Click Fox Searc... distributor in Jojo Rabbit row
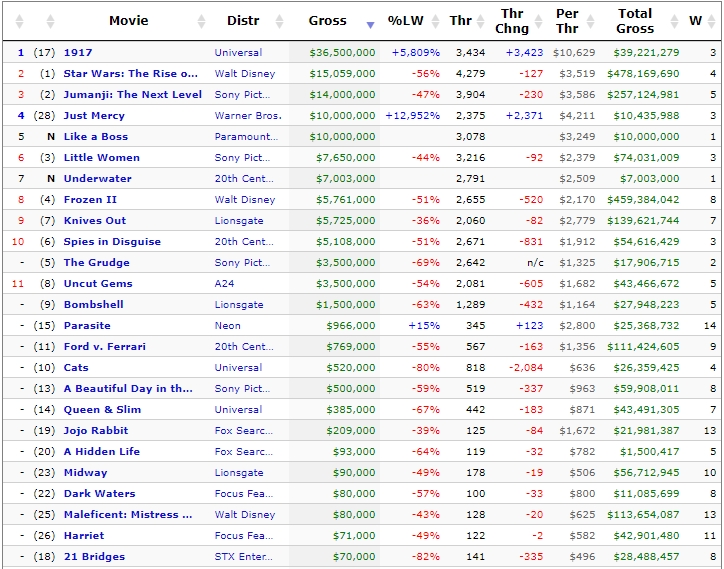Viewport: 724px width, 569px height. (x=244, y=430)
